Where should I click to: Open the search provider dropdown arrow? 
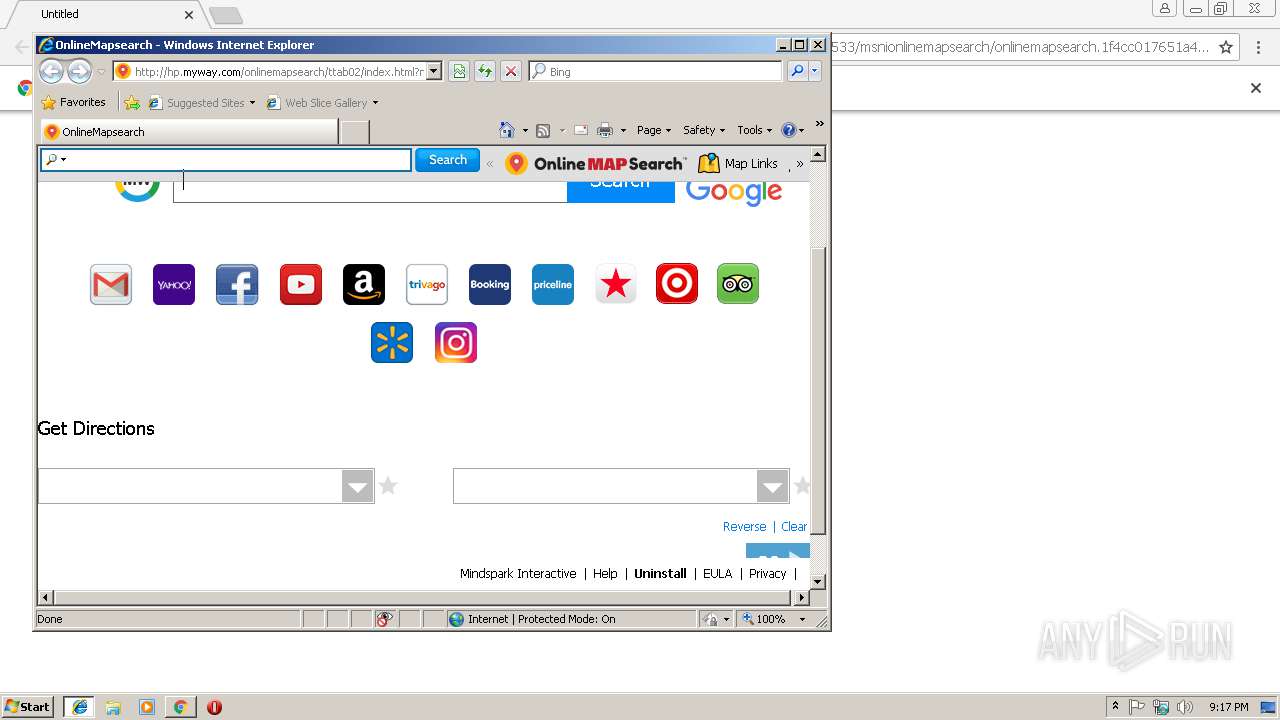(x=815, y=71)
